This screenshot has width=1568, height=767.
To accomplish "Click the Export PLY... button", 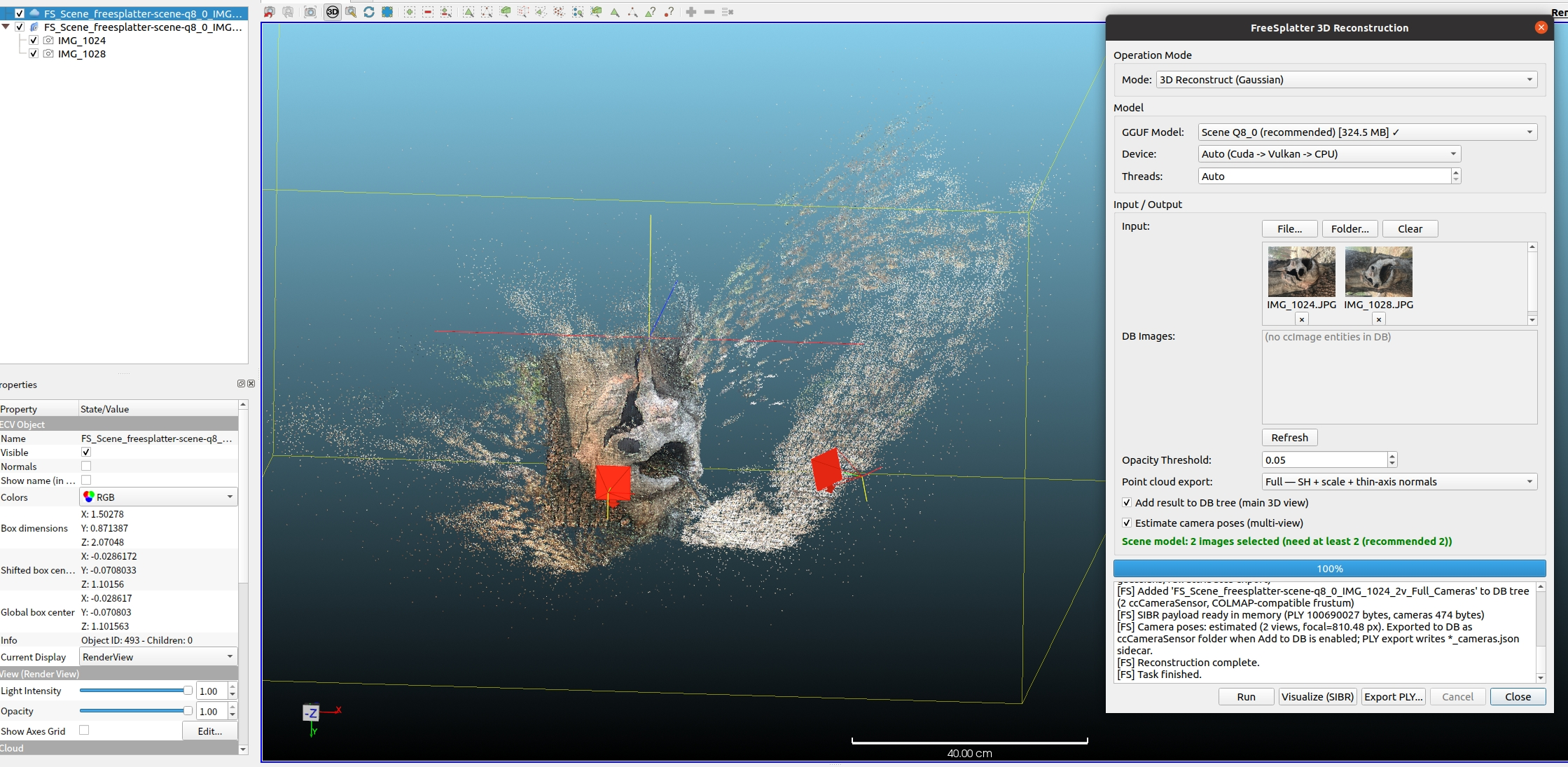I will [1394, 697].
